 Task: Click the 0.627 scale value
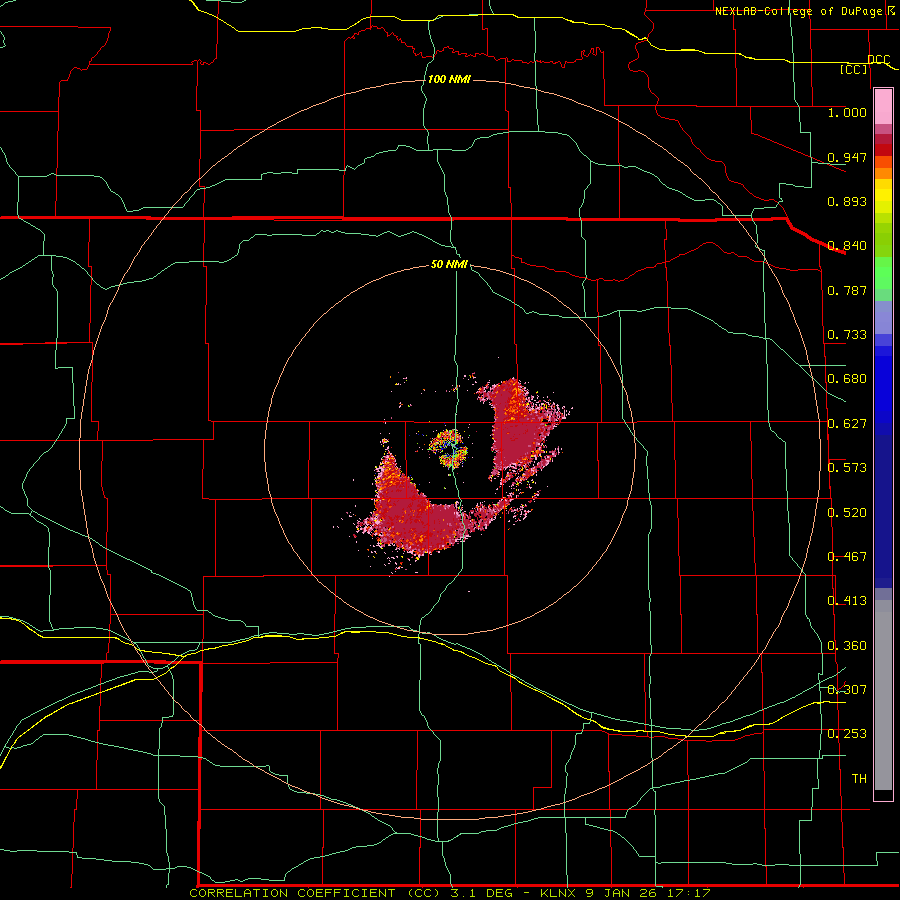[x=847, y=423]
